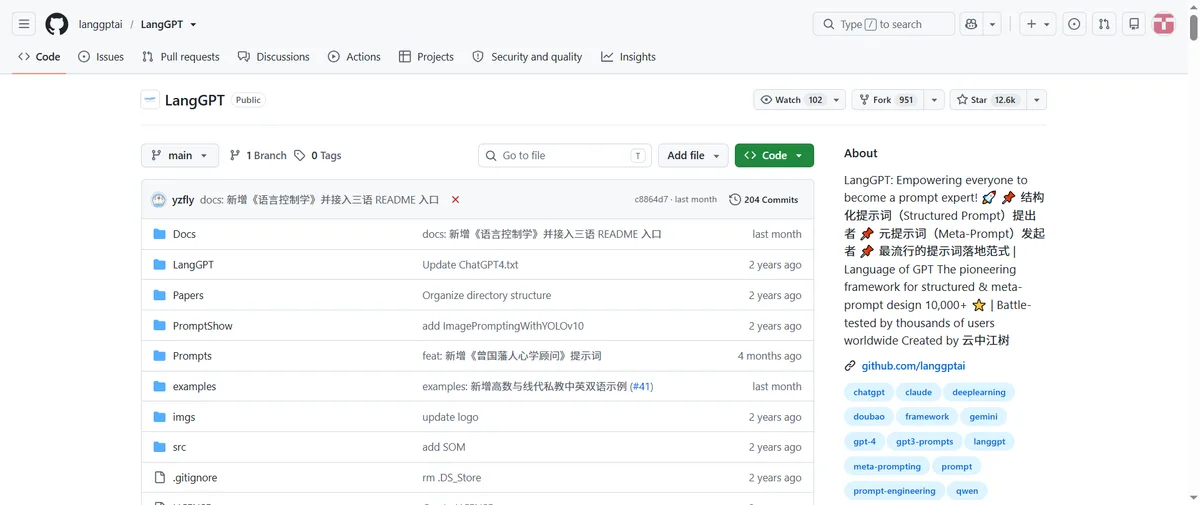Click the doubao topic tag

[x=869, y=417]
